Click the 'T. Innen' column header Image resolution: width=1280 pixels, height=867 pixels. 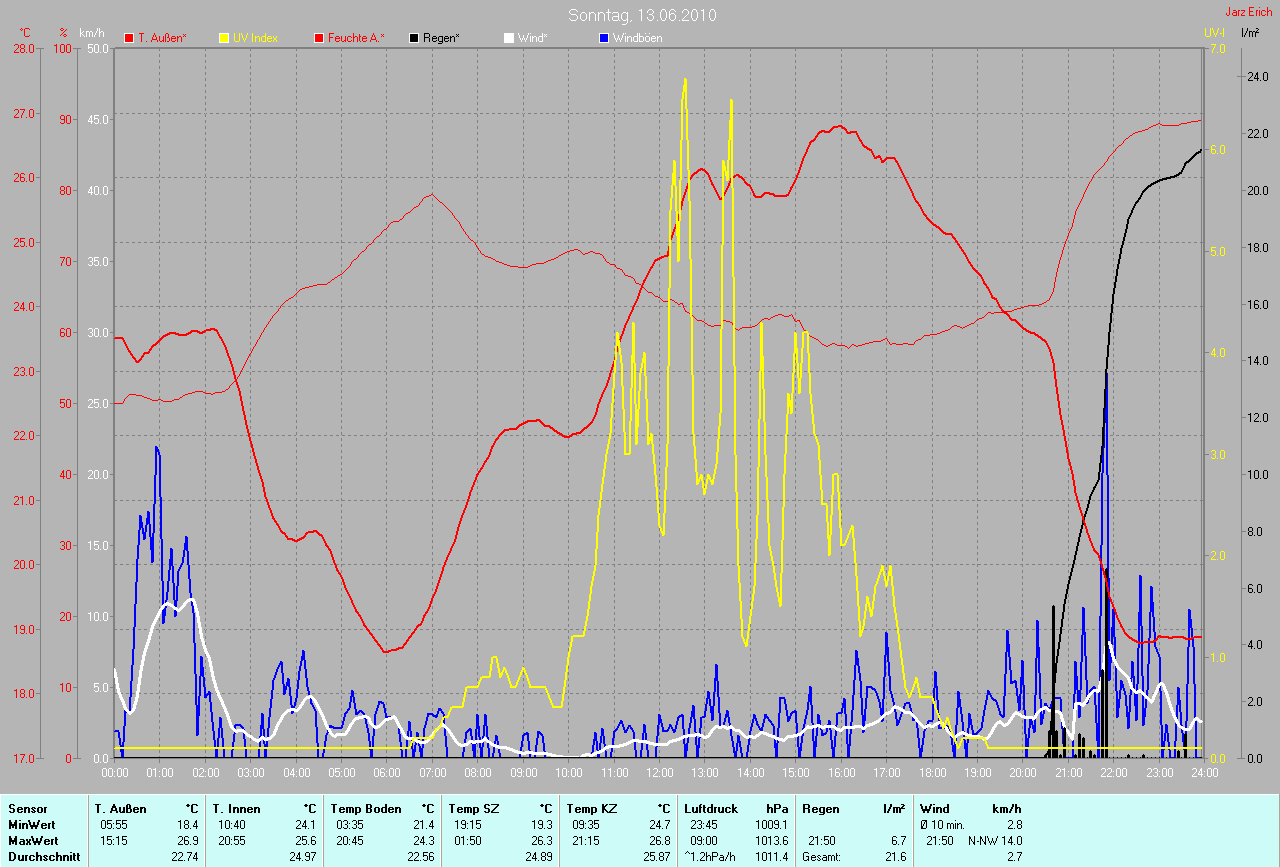(x=236, y=808)
